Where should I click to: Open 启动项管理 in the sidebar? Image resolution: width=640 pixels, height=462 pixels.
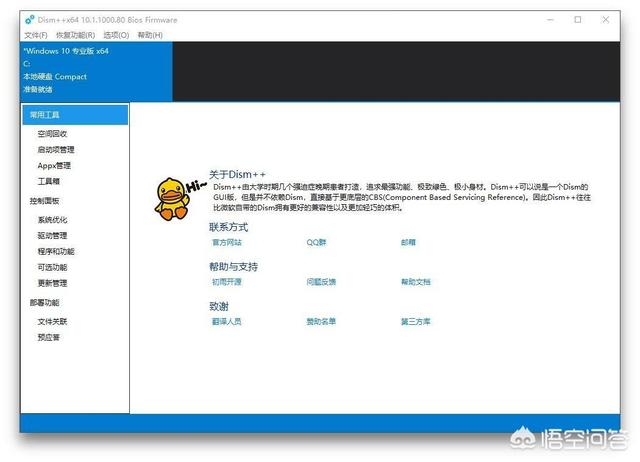(56, 149)
